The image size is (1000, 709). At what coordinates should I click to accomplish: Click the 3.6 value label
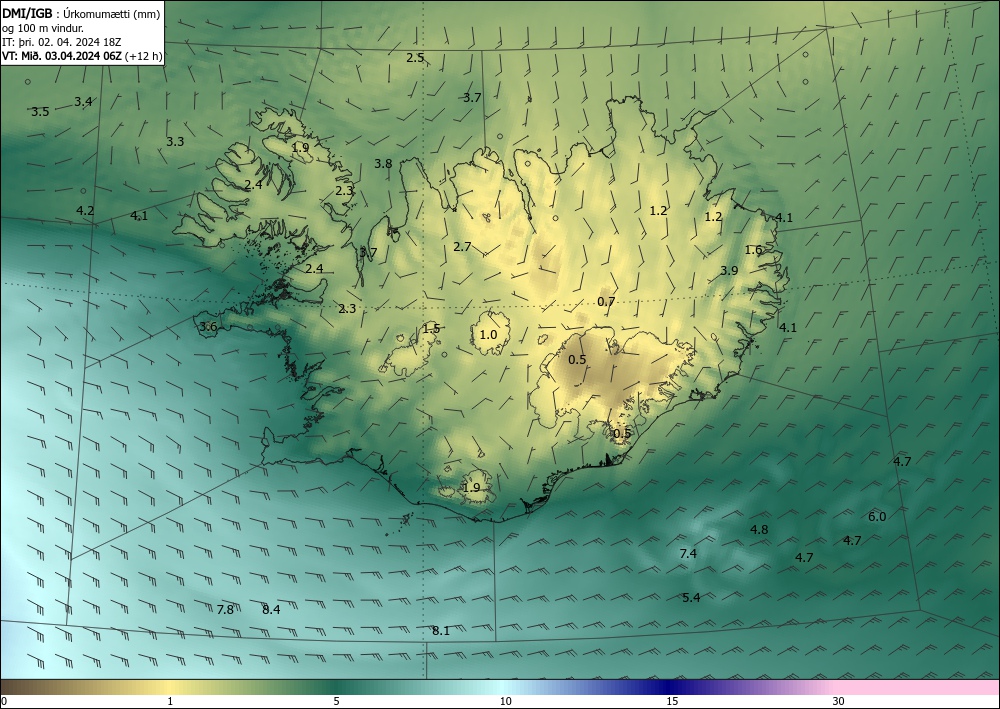[x=209, y=327]
